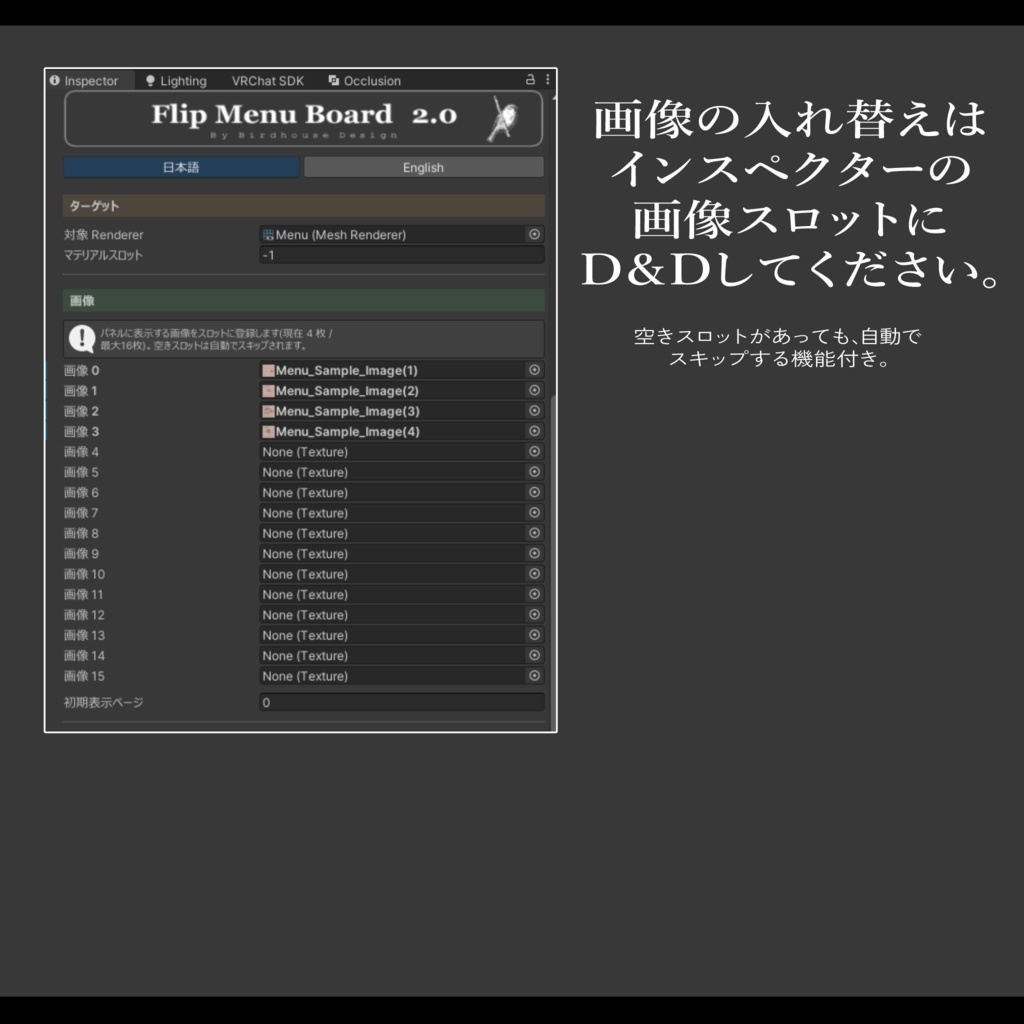Open texture picker for 画像 12
The image size is (1024, 1024).
(534, 615)
